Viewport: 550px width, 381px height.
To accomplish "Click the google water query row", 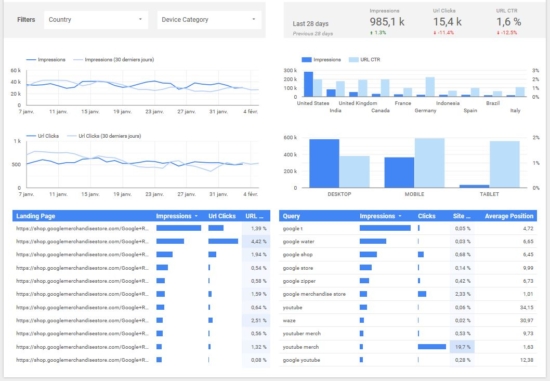I will tap(408, 241).
